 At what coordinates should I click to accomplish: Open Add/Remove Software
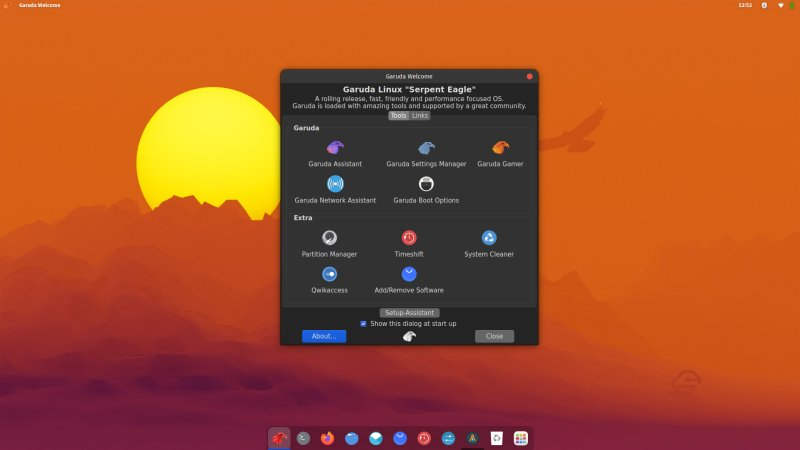click(x=409, y=280)
